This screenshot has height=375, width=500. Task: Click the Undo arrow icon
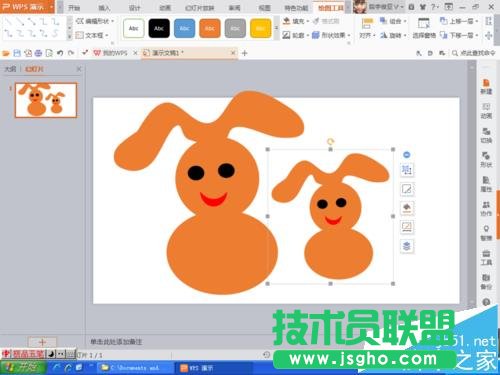60,53
